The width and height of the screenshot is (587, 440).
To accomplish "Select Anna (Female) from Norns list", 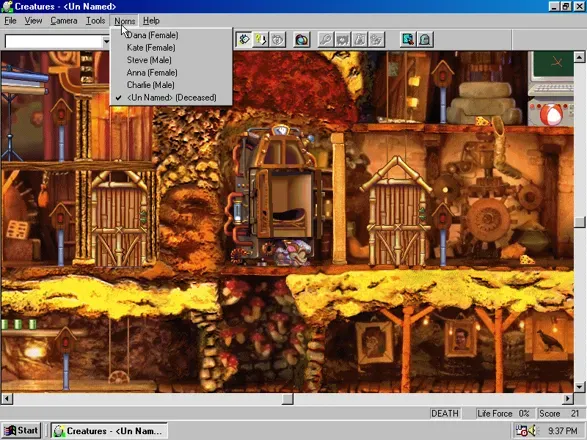I will tap(171, 73).
